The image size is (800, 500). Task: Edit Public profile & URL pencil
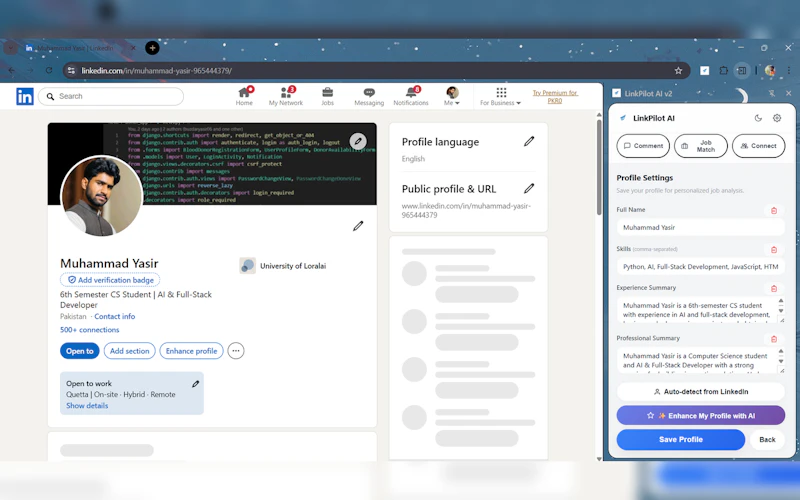529,188
